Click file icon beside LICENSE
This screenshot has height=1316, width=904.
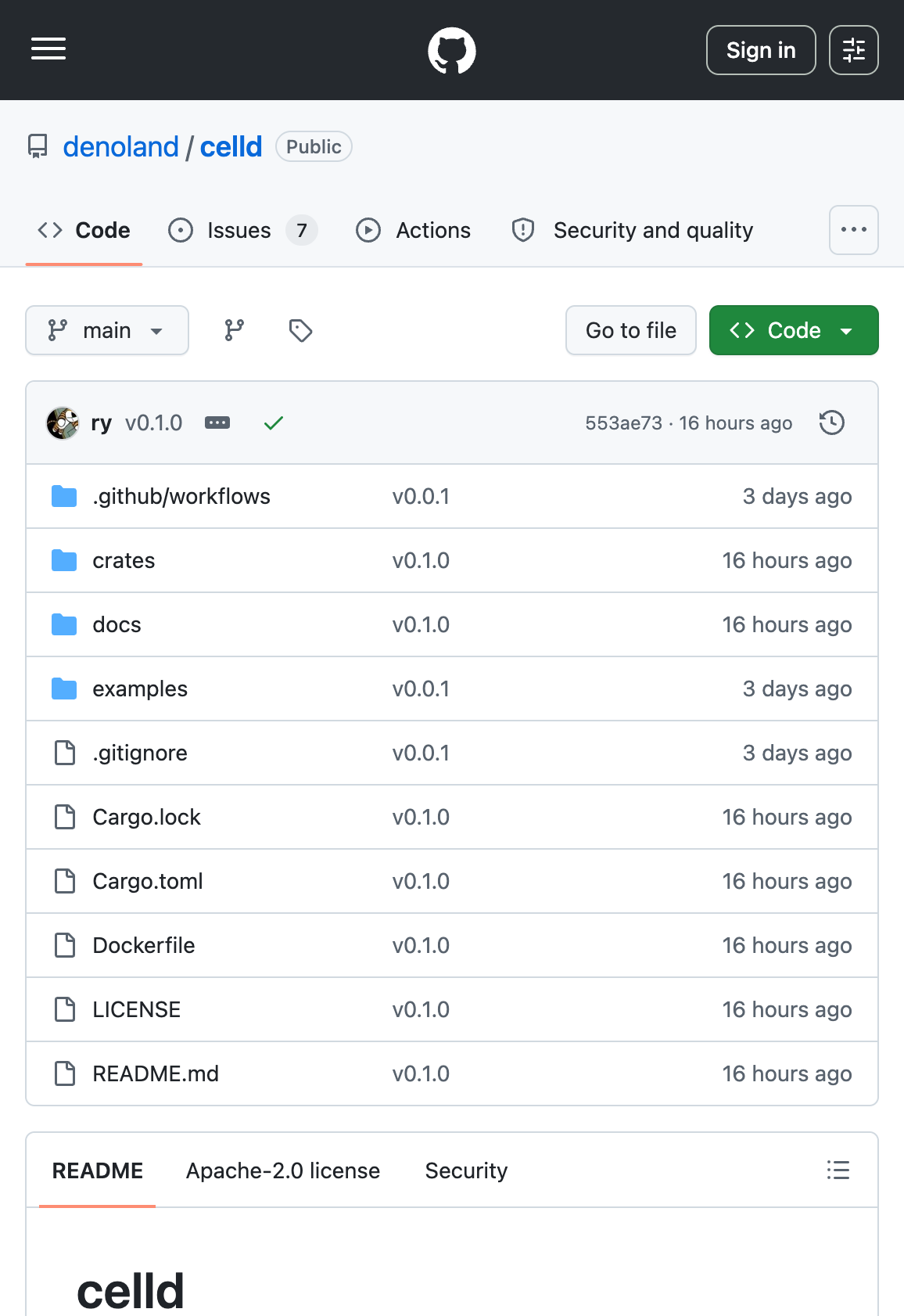[65, 1009]
